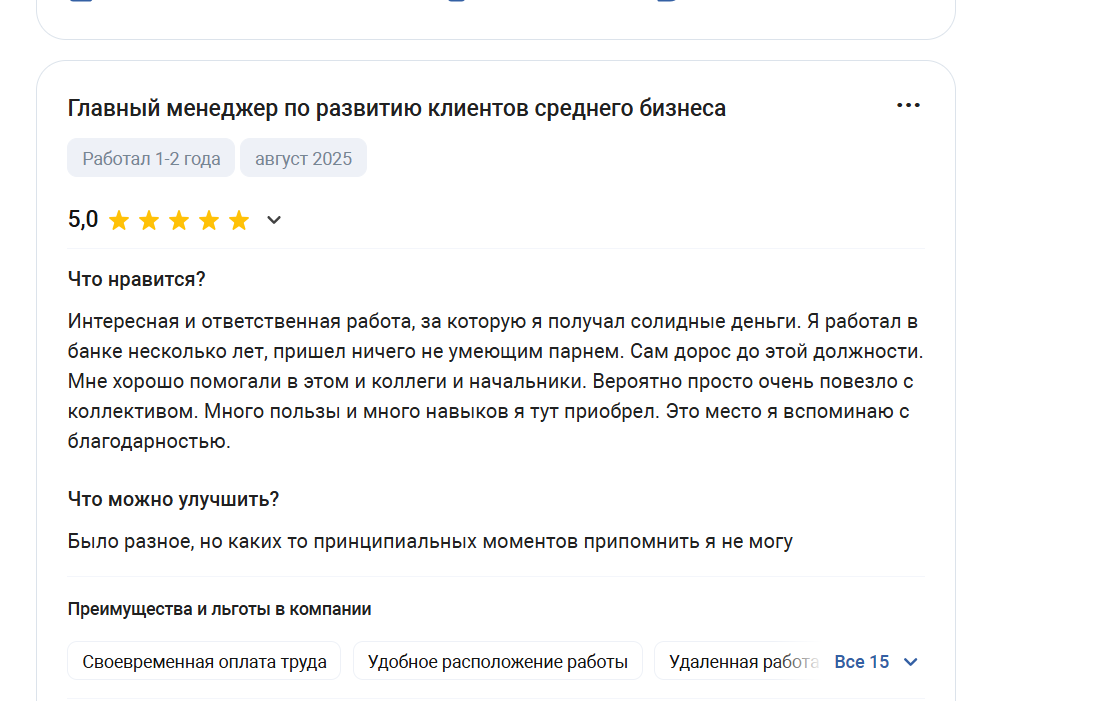Open review title "Главный менеджер по развитию клиентов"

(396, 108)
